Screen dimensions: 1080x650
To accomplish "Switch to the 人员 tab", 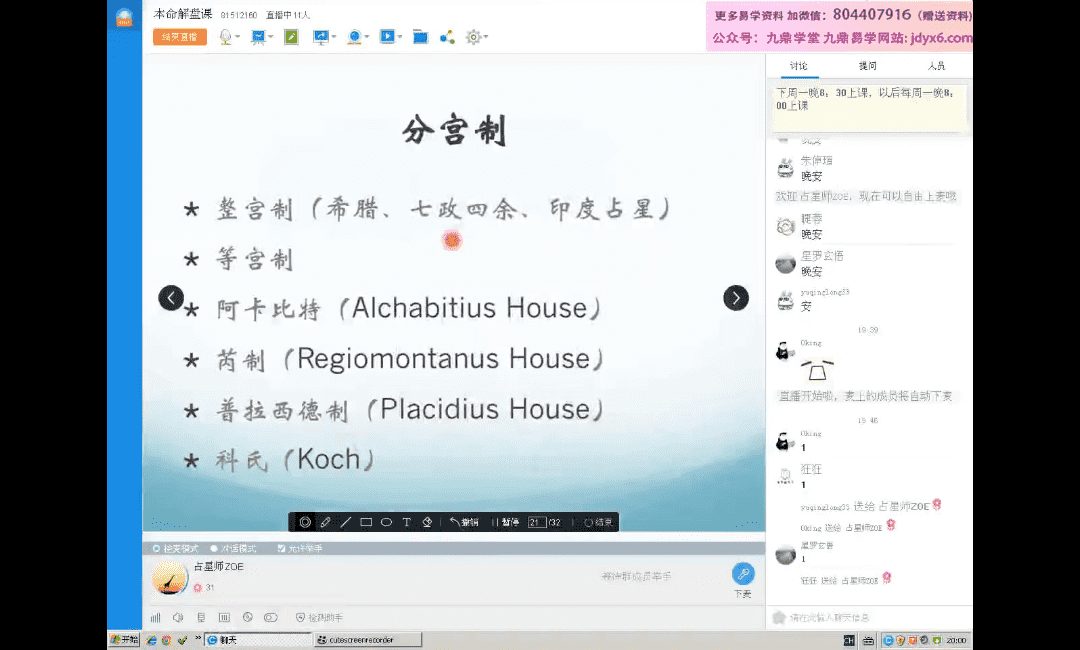I will tap(936, 66).
